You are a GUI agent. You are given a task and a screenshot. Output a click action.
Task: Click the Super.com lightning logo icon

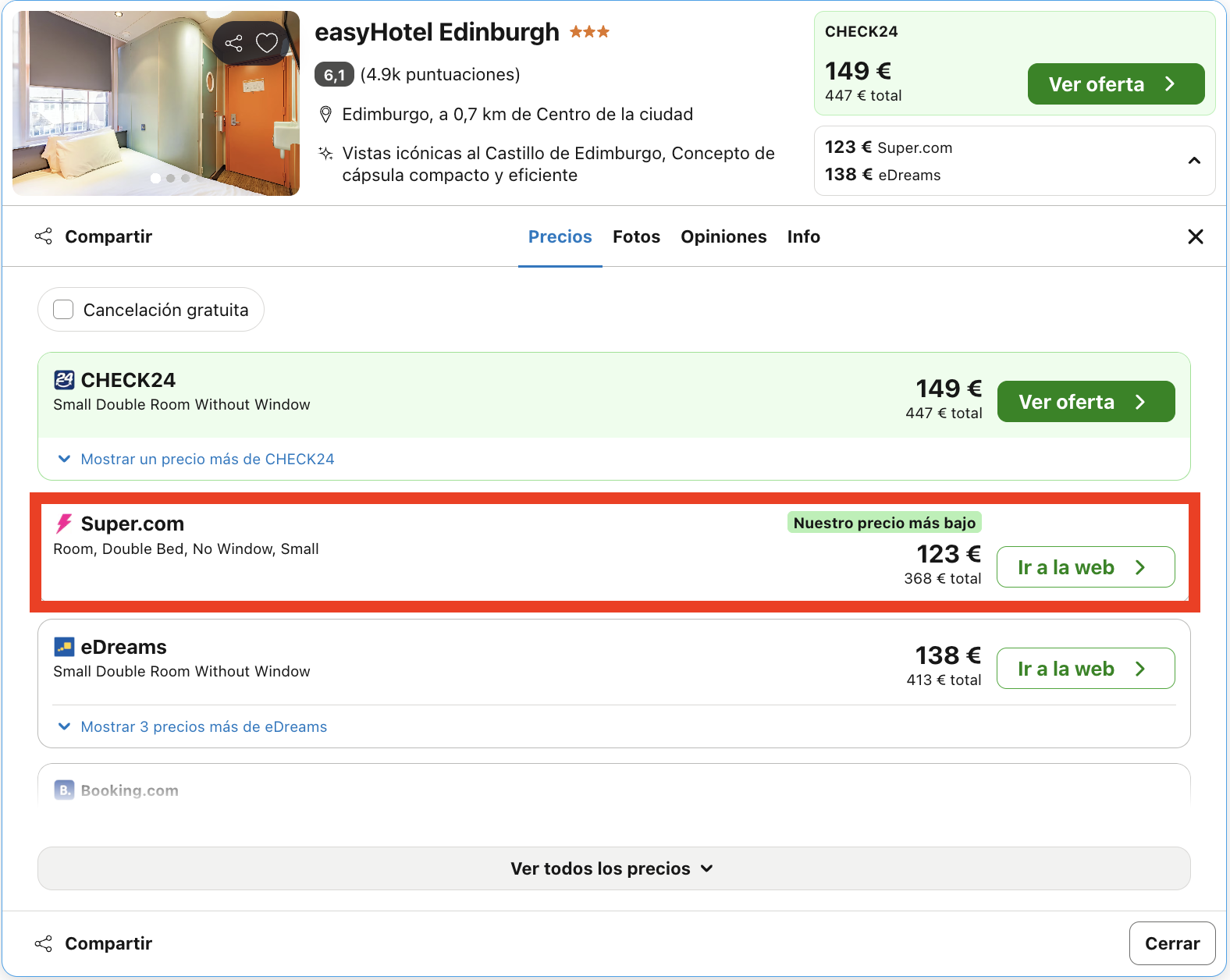(x=64, y=524)
